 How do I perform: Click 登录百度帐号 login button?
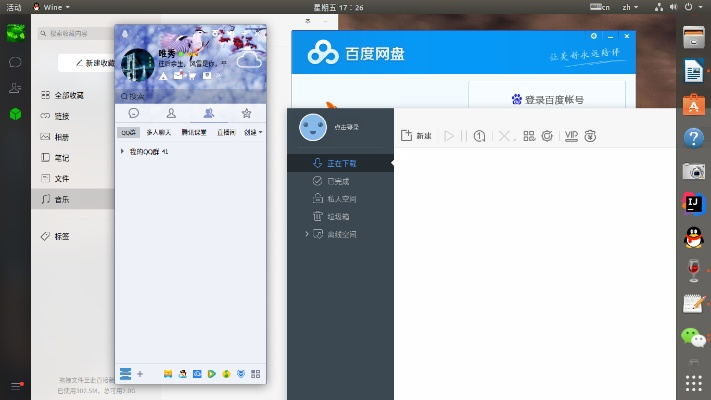(x=547, y=99)
